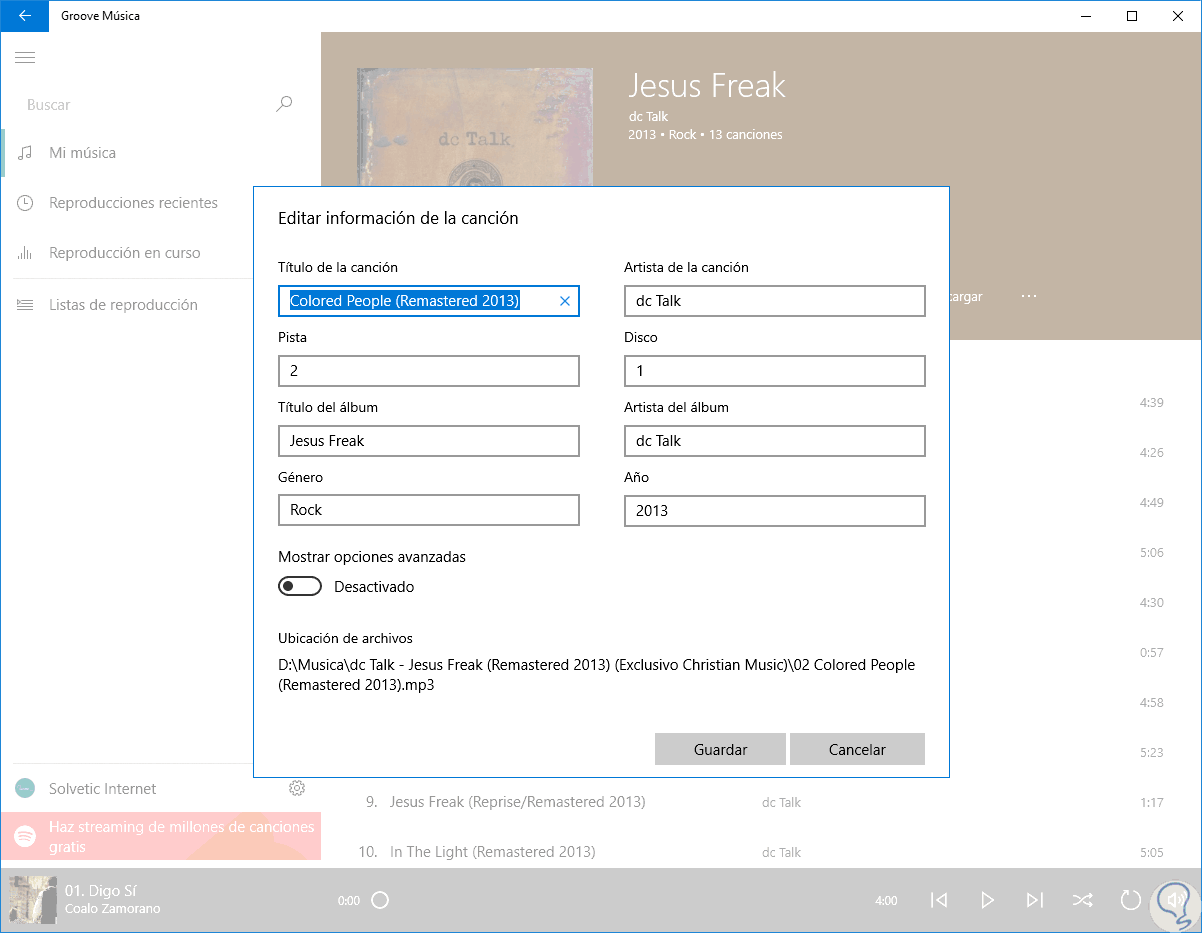
Task: Toggle shuffle playback
Action: 1083,900
